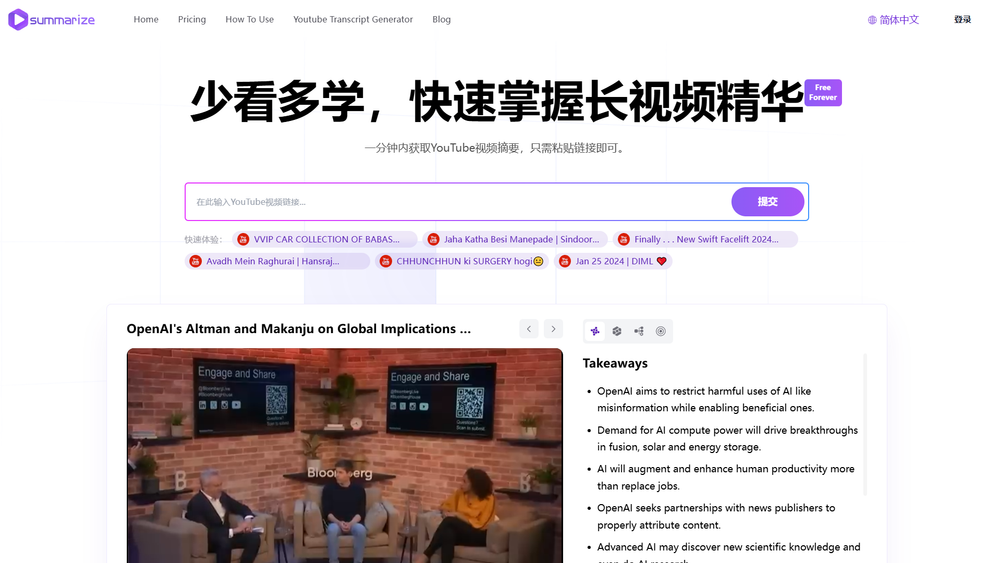Click YouTube icon beside Finally New Swift

(x=624, y=239)
